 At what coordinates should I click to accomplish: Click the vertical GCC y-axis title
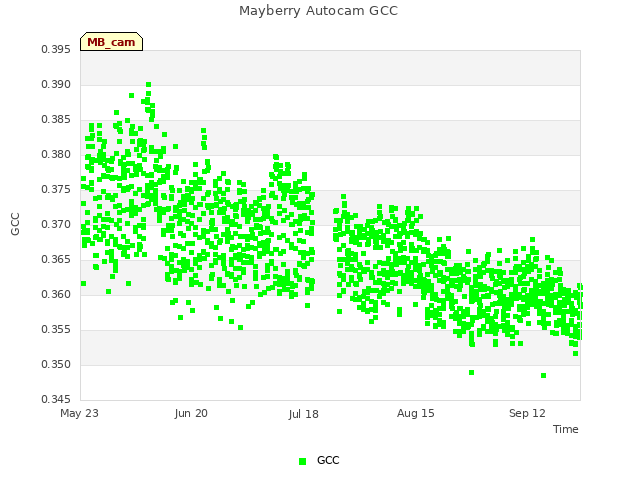[15, 224]
